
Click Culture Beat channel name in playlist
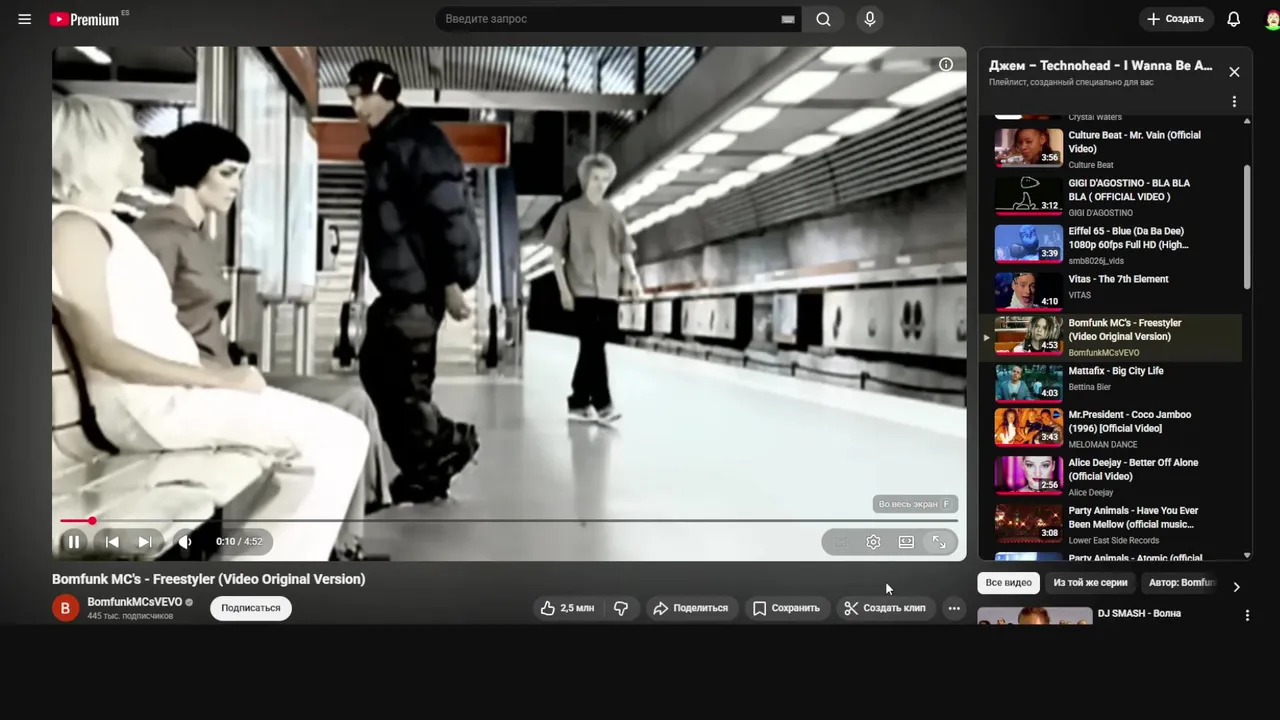coord(1091,165)
